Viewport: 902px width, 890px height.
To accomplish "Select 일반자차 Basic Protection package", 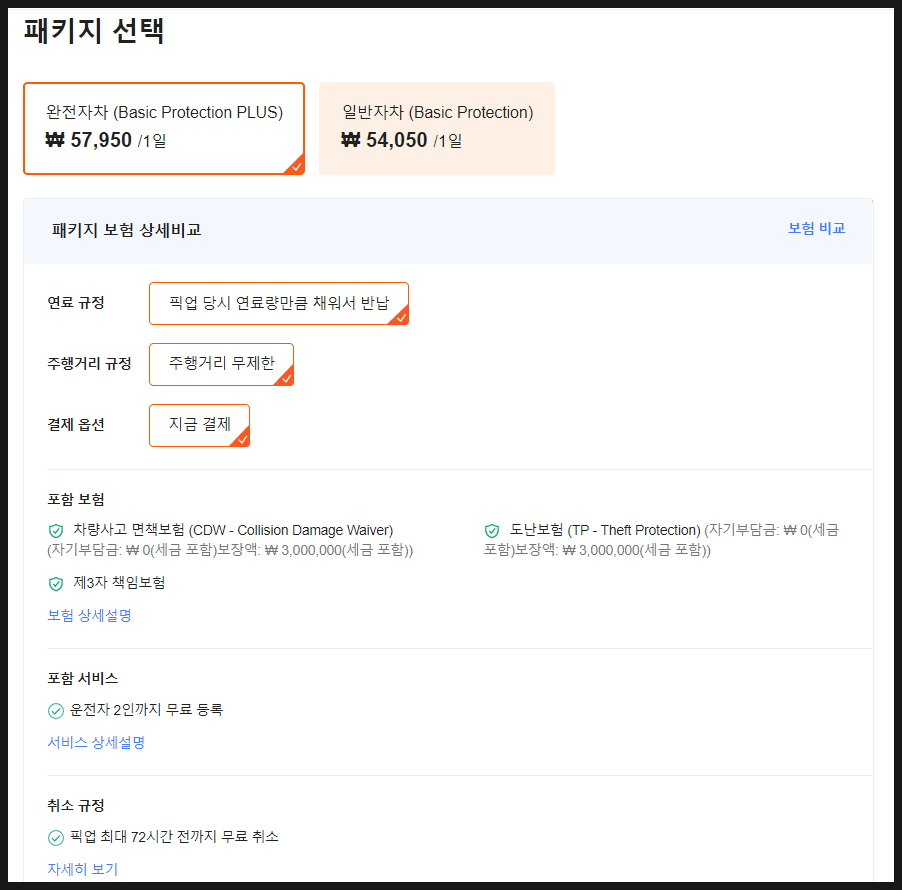I will coord(437,128).
